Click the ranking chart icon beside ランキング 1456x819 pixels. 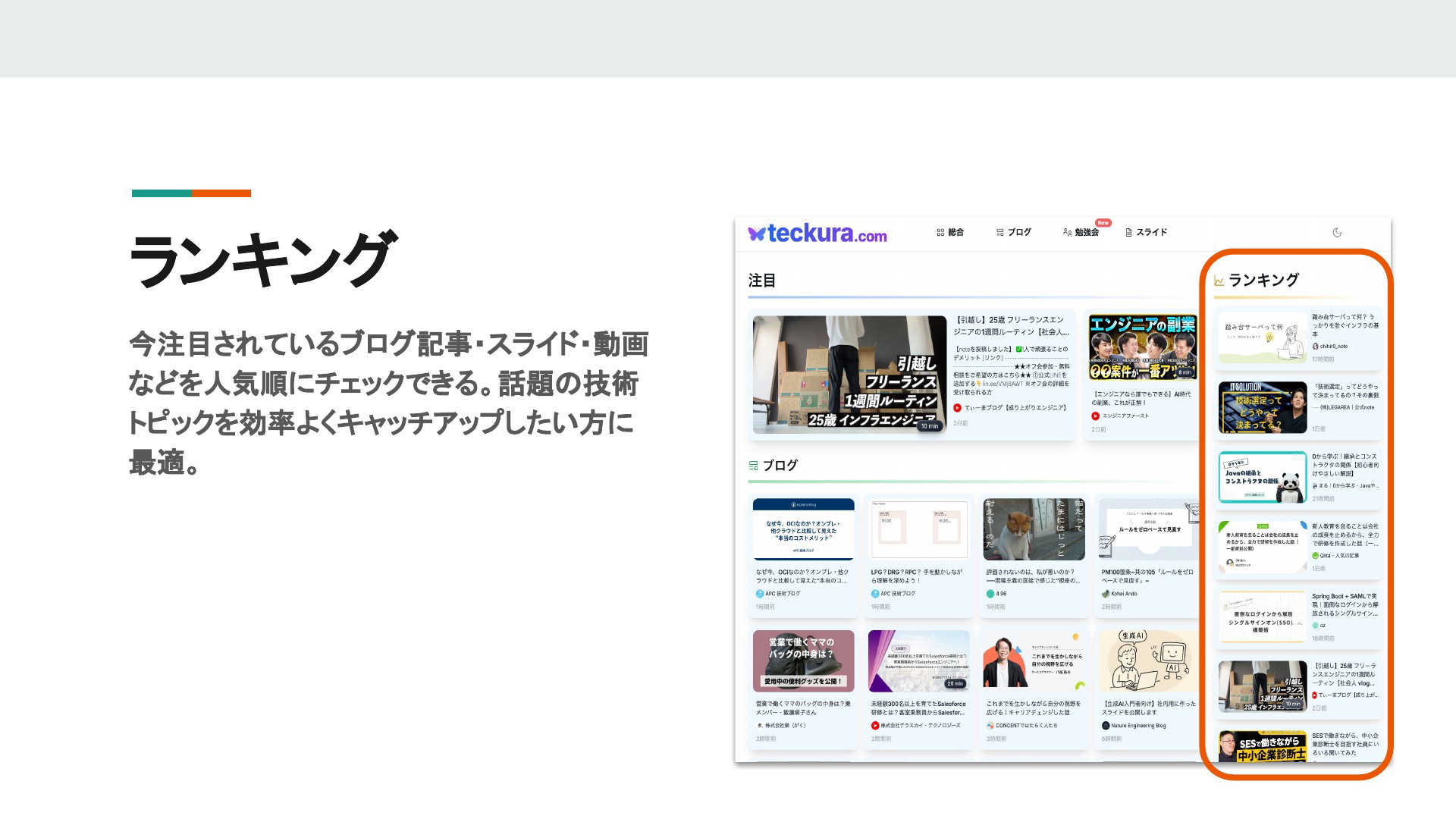(x=1219, y=281)
